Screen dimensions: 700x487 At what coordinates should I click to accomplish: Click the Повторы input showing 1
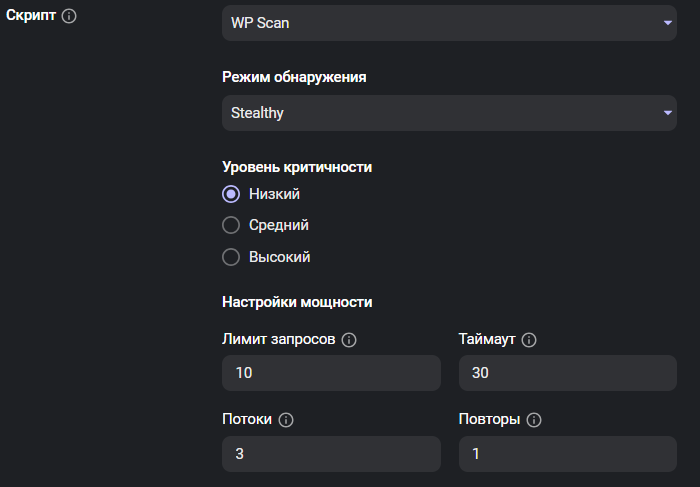(x=568, y=454)
